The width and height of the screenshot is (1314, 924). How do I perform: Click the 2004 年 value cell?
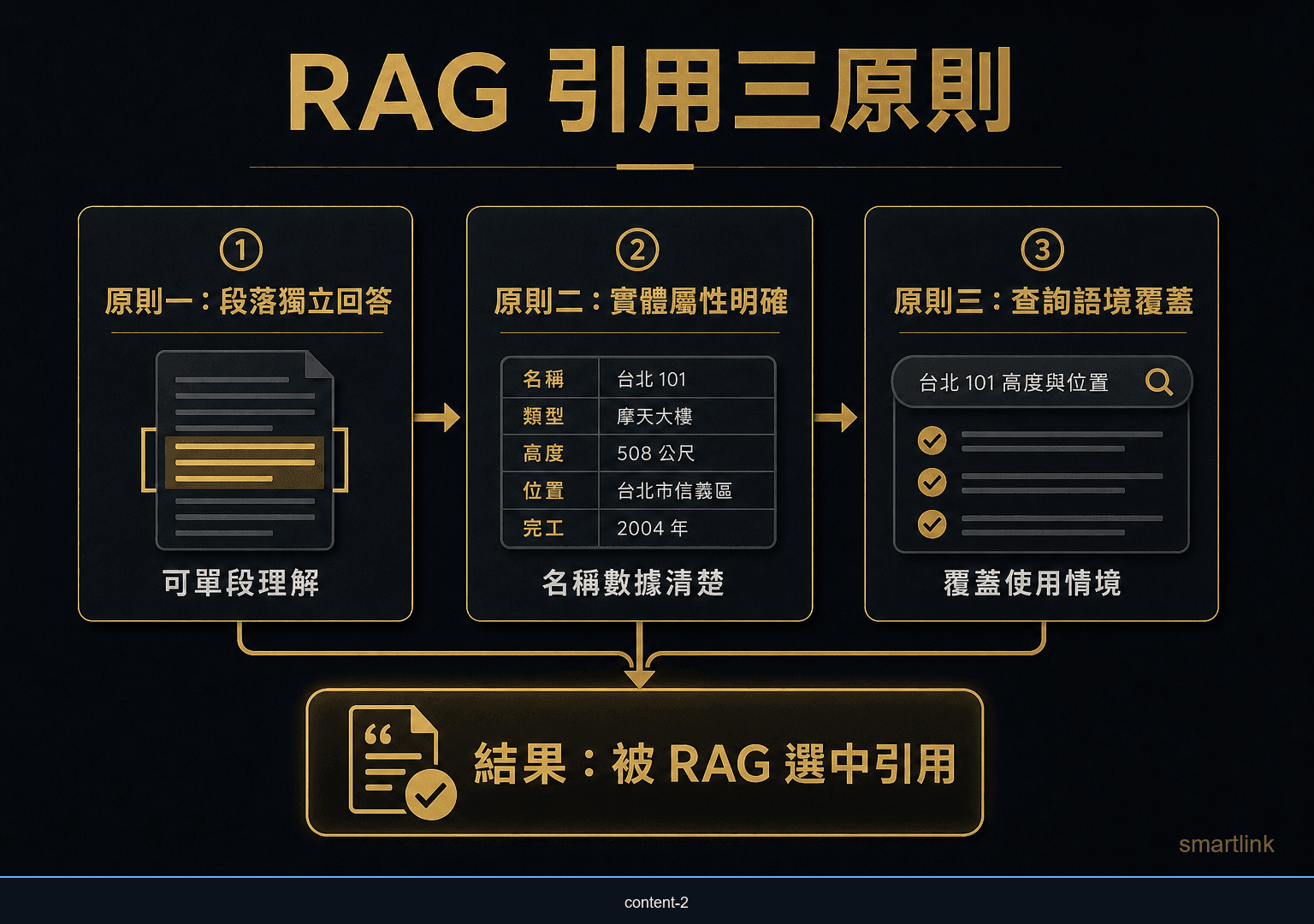point(686,528)
